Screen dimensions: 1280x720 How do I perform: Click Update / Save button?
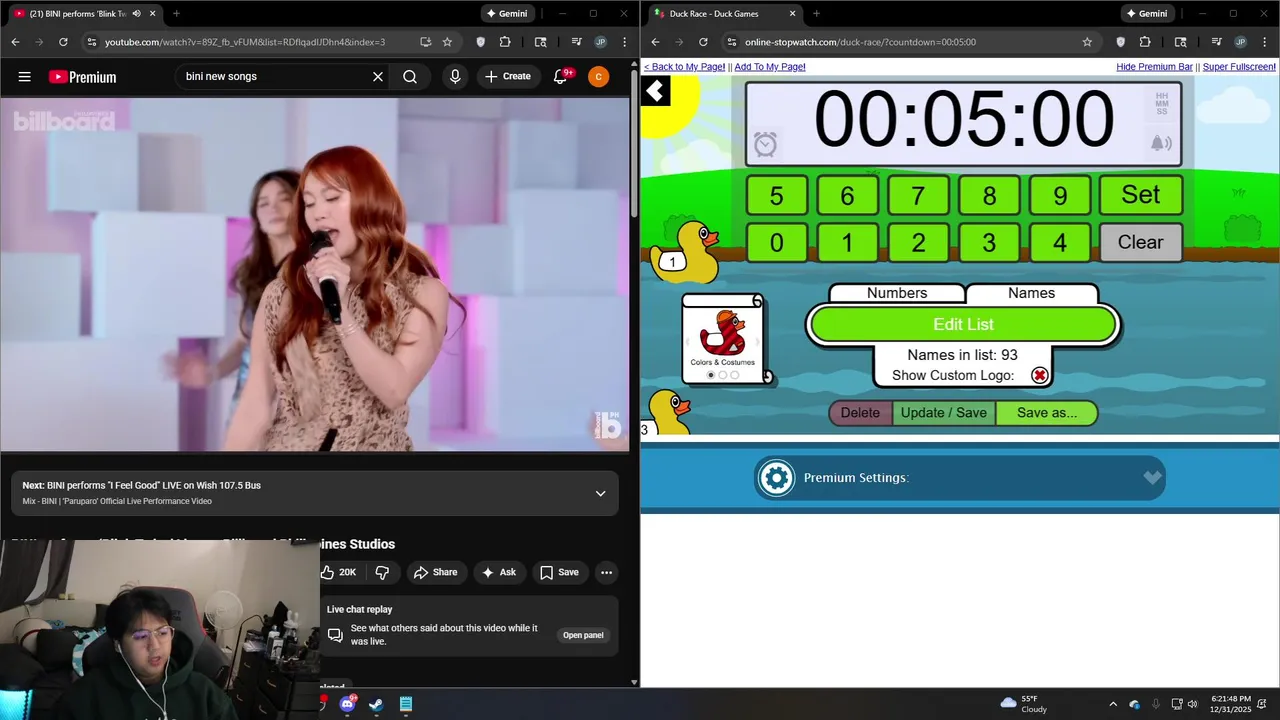[x=943, y=413]
